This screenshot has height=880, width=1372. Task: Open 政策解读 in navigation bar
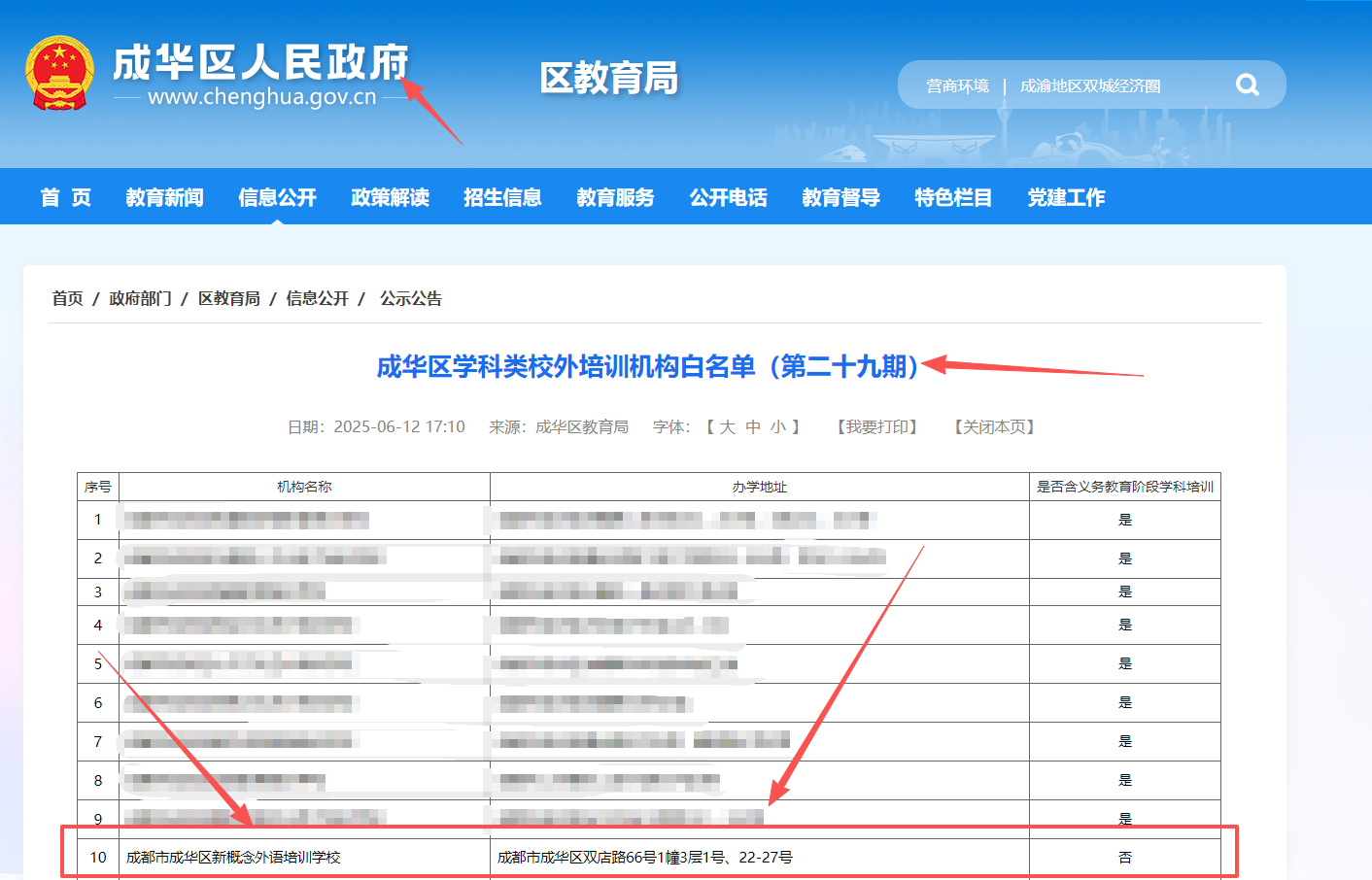tap(390, 198)
